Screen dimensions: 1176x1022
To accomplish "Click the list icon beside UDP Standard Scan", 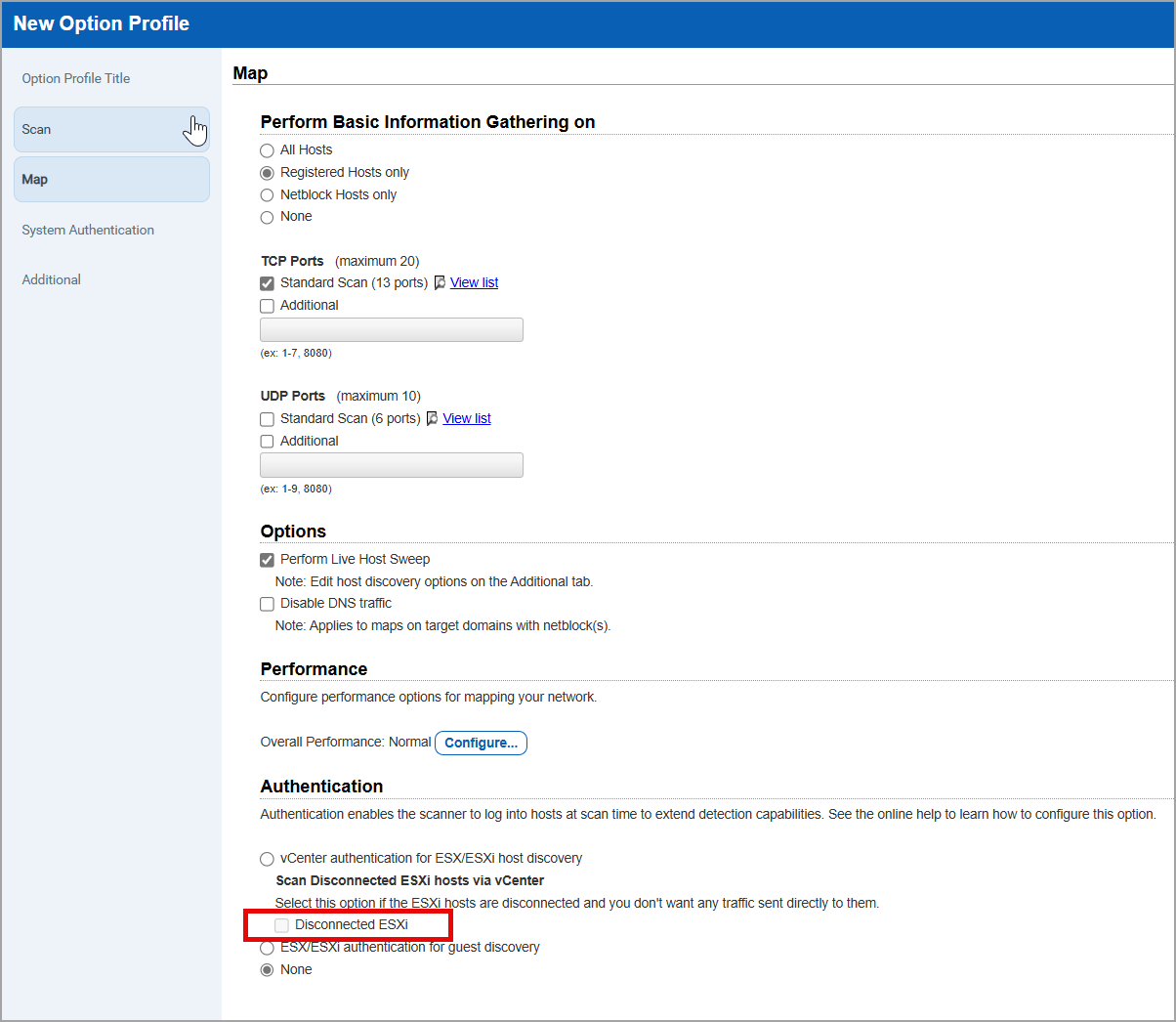I will coord(432,418).
